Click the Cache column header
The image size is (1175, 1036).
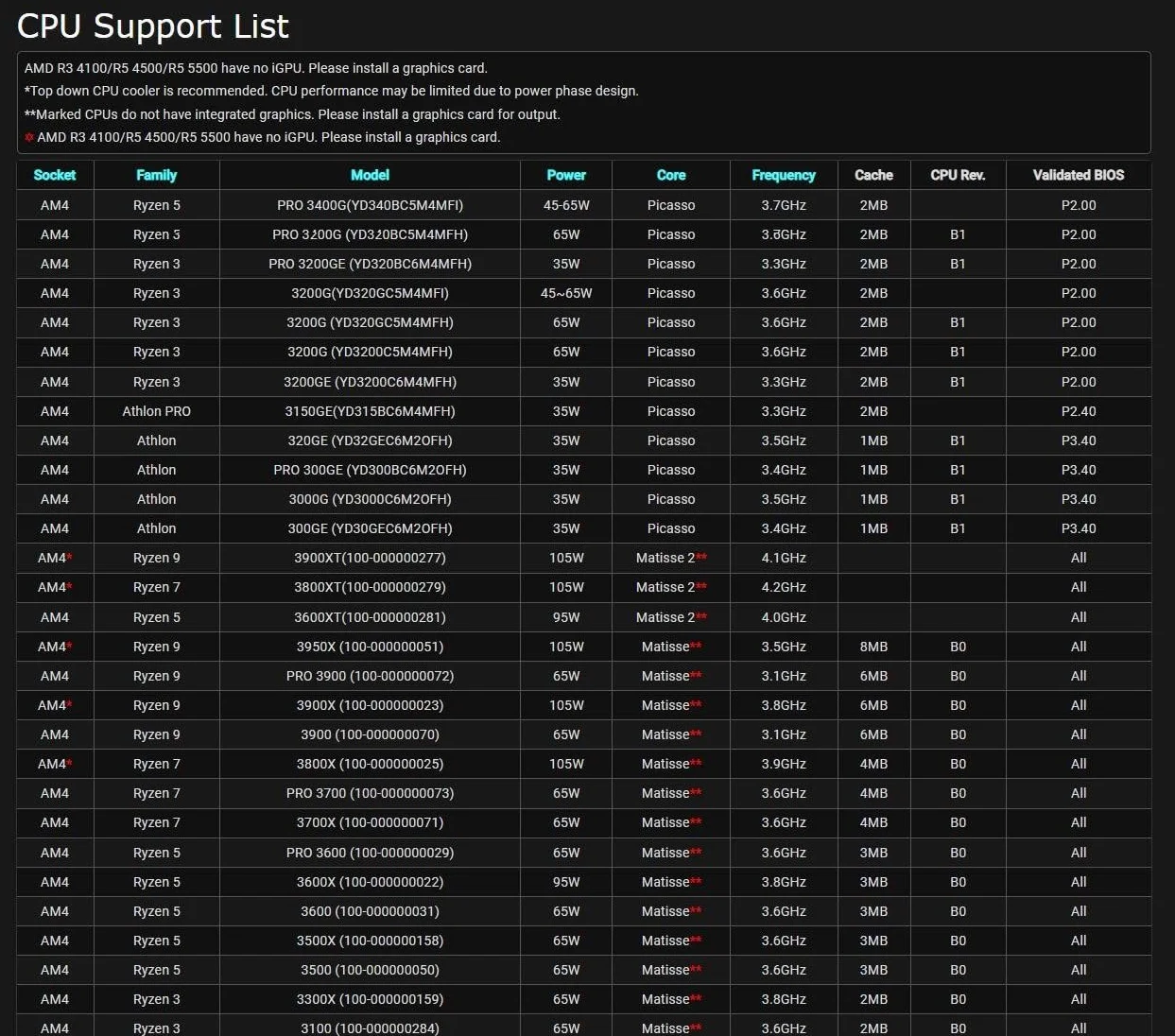coord(873,175)
